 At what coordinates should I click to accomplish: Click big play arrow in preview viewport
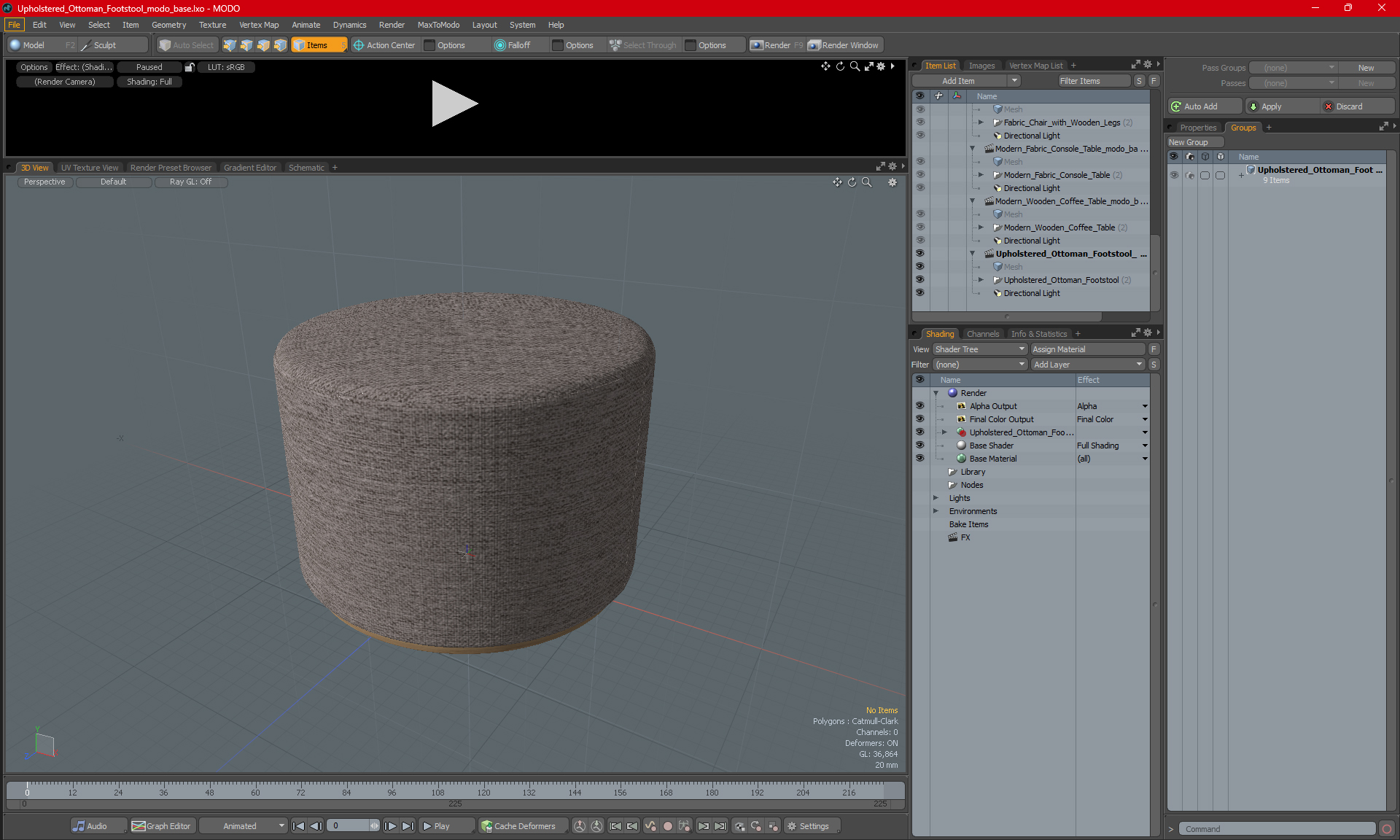(x=454, y=103)
